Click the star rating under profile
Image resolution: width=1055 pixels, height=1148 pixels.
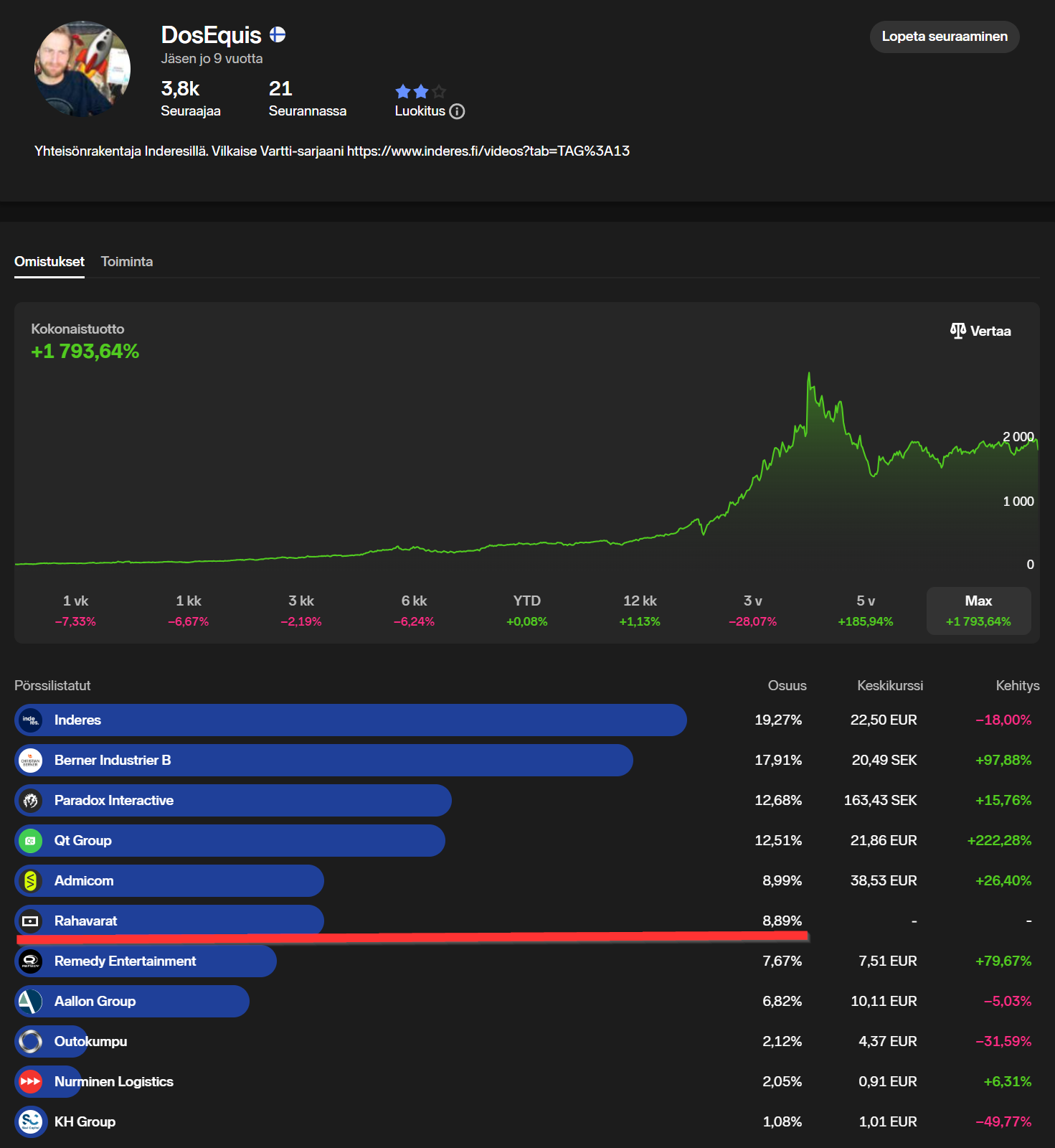tap(420, 91)
